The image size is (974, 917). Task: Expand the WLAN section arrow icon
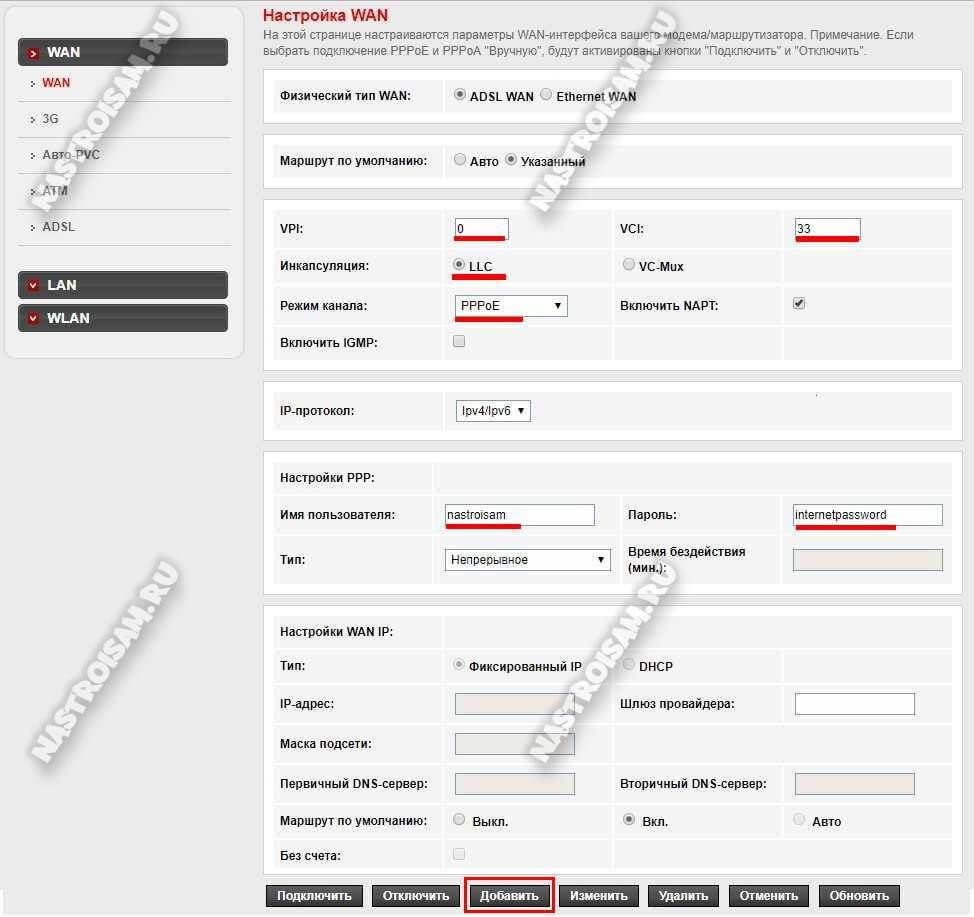coord(34,318)
